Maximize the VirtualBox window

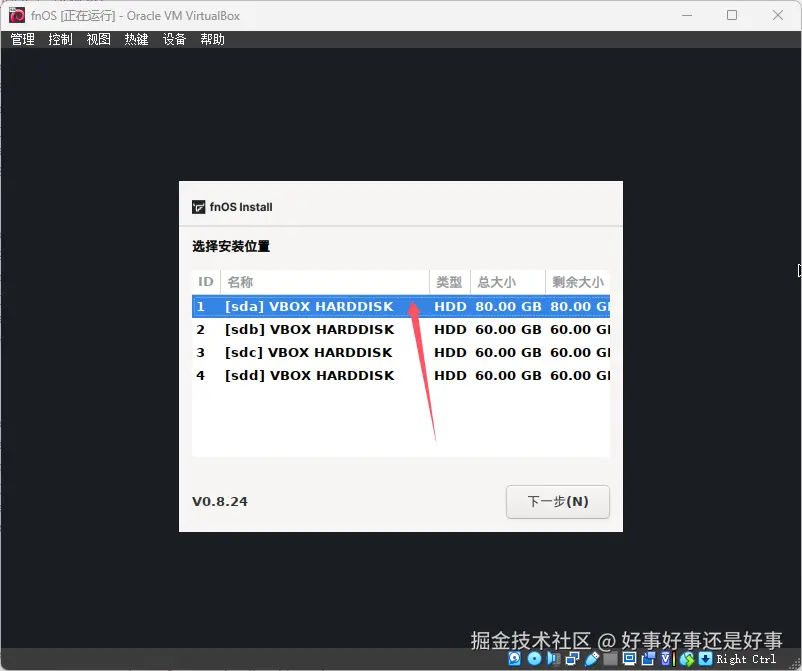tap(732, 15)
